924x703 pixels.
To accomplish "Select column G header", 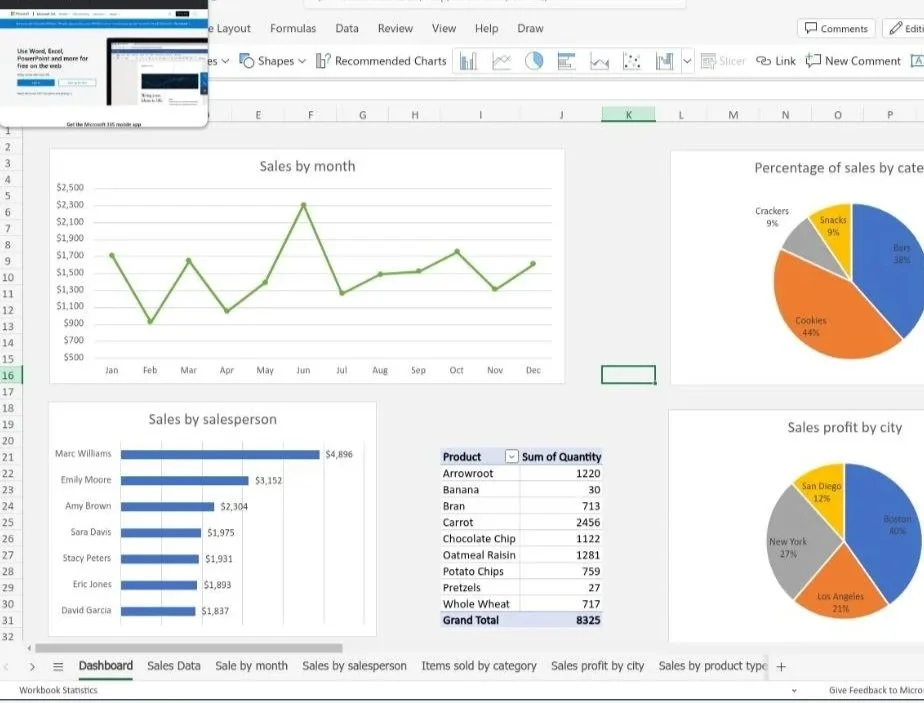I will (x=362, y=114).
